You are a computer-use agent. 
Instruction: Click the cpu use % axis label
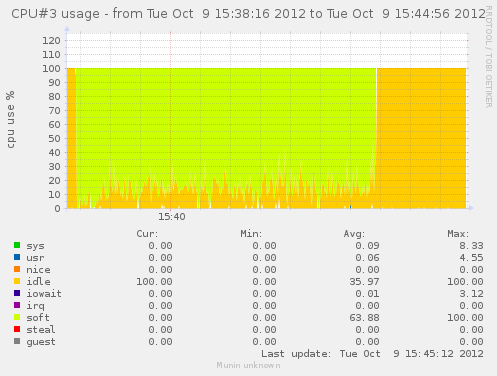10,119
